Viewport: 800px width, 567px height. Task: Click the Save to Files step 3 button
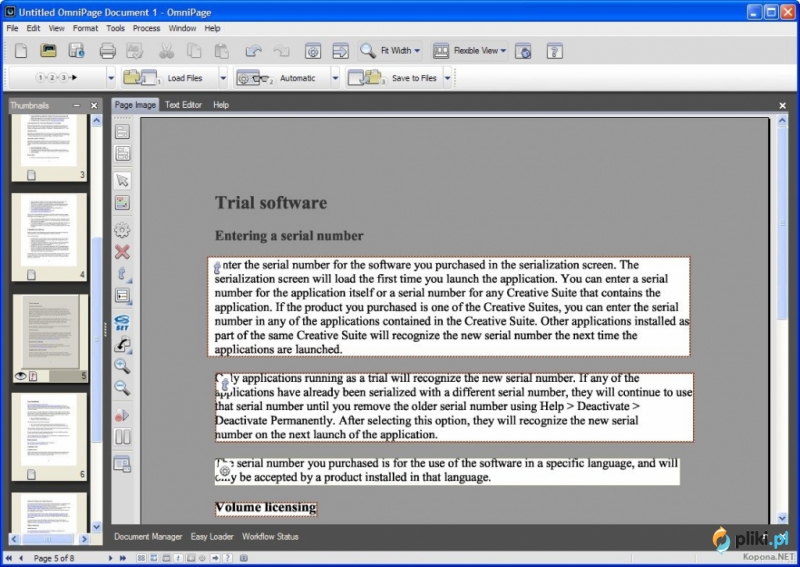pyautogui.click(x=394, y=78)
